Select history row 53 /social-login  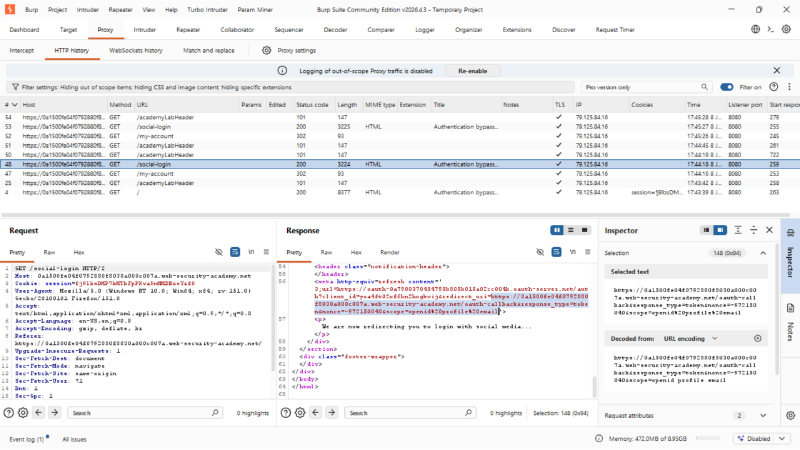[x=400, y=127]
